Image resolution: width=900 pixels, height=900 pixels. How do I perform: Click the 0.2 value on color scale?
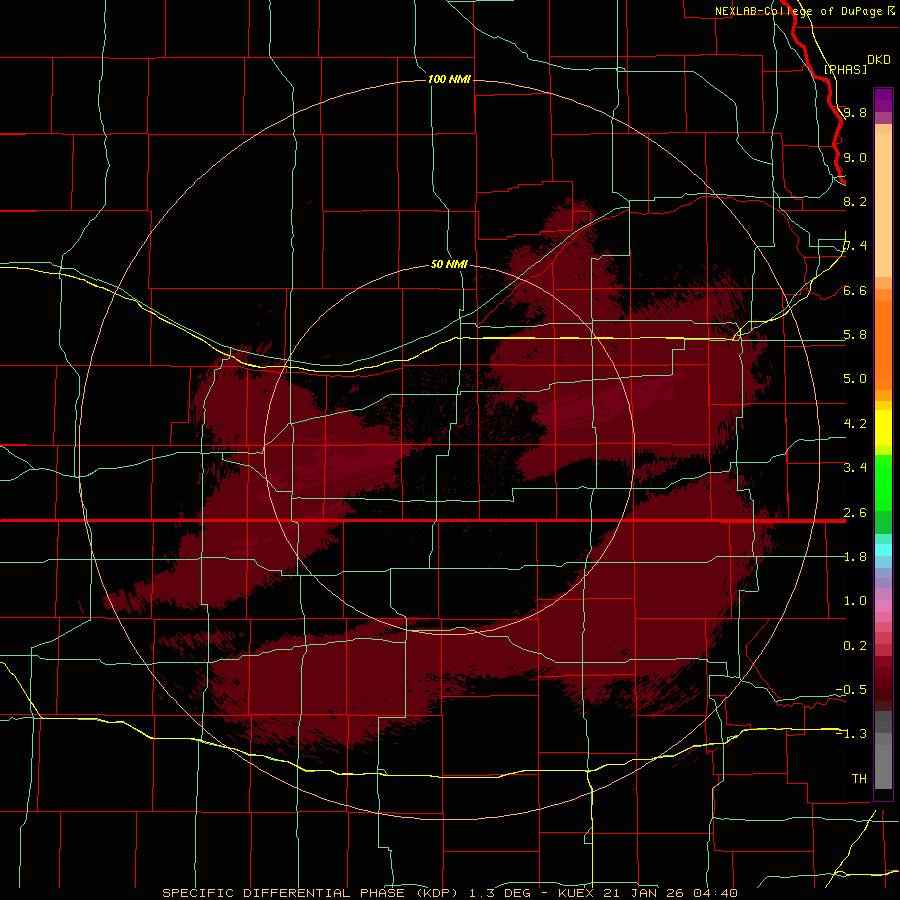(855, 646)
